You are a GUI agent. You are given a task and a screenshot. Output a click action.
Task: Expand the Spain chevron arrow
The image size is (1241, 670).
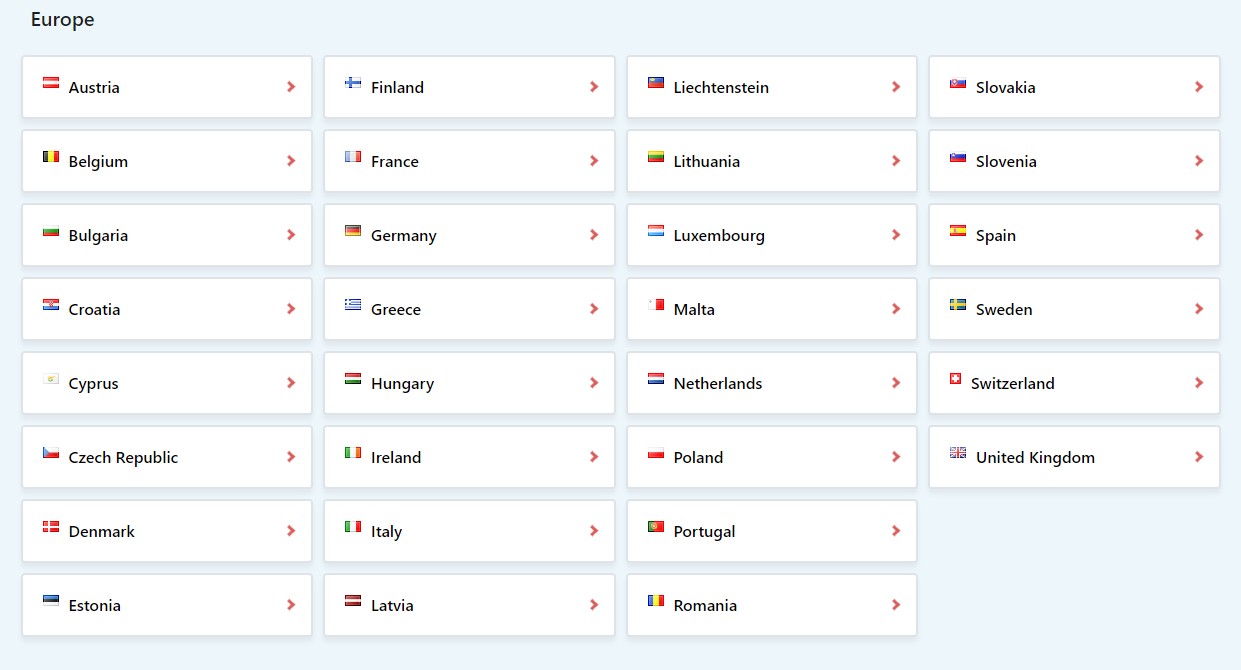(x=1199, y=235)
